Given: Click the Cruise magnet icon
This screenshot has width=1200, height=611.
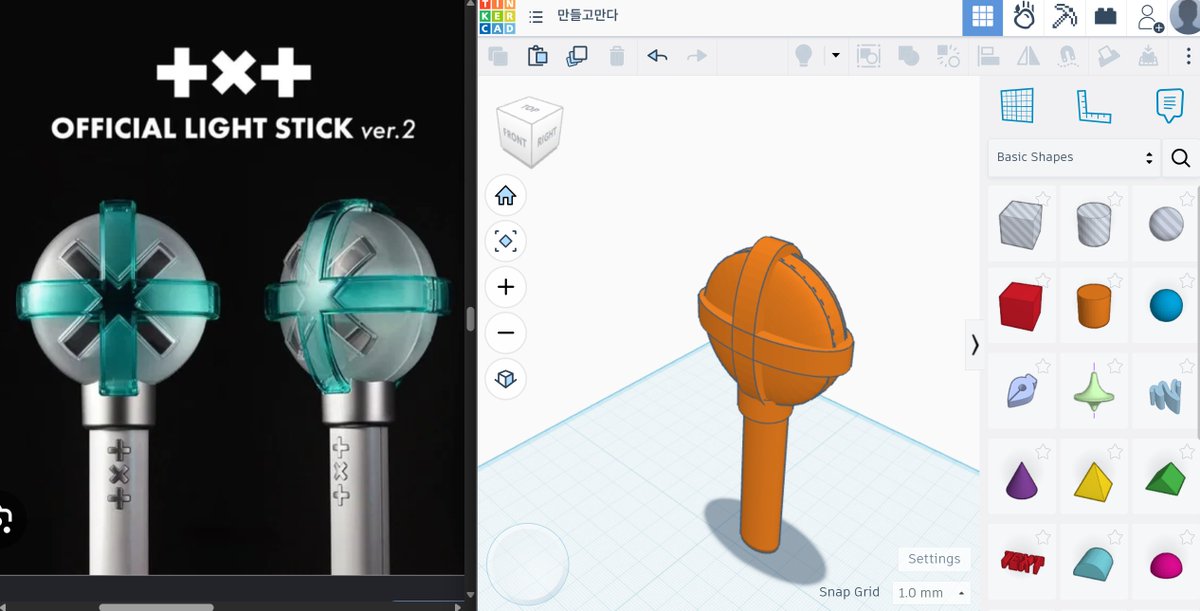Looking at the screenshot, I should 1067,56.
